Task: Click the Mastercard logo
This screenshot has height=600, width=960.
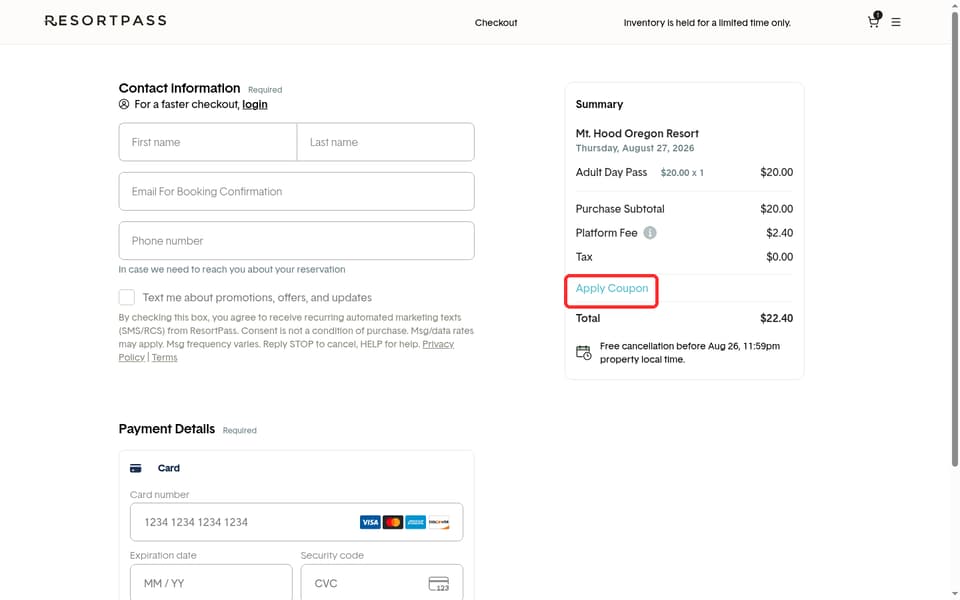Action: (x=392, y=522)
